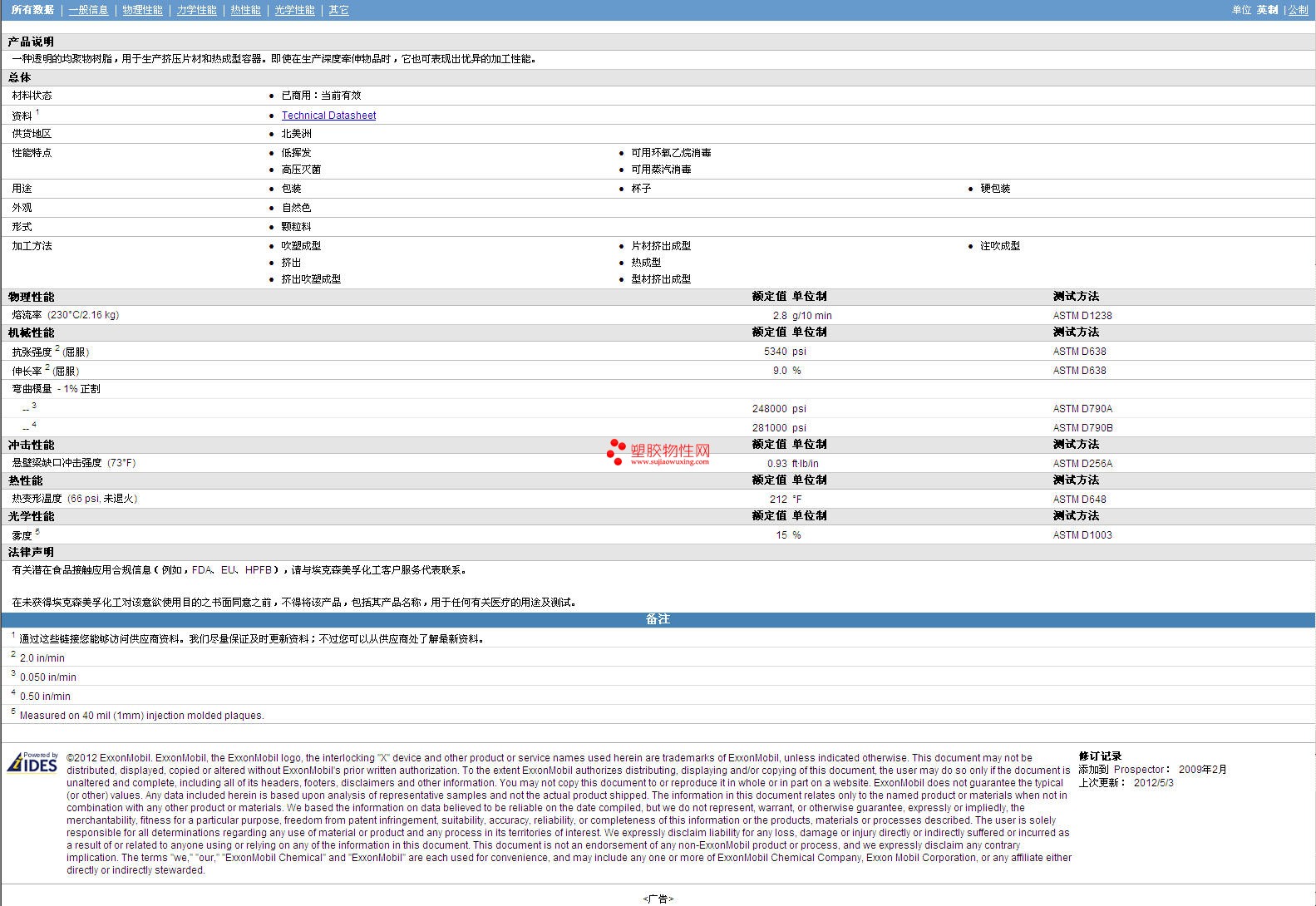Click the ASTM D790A test method

[x=1082, y=409]
